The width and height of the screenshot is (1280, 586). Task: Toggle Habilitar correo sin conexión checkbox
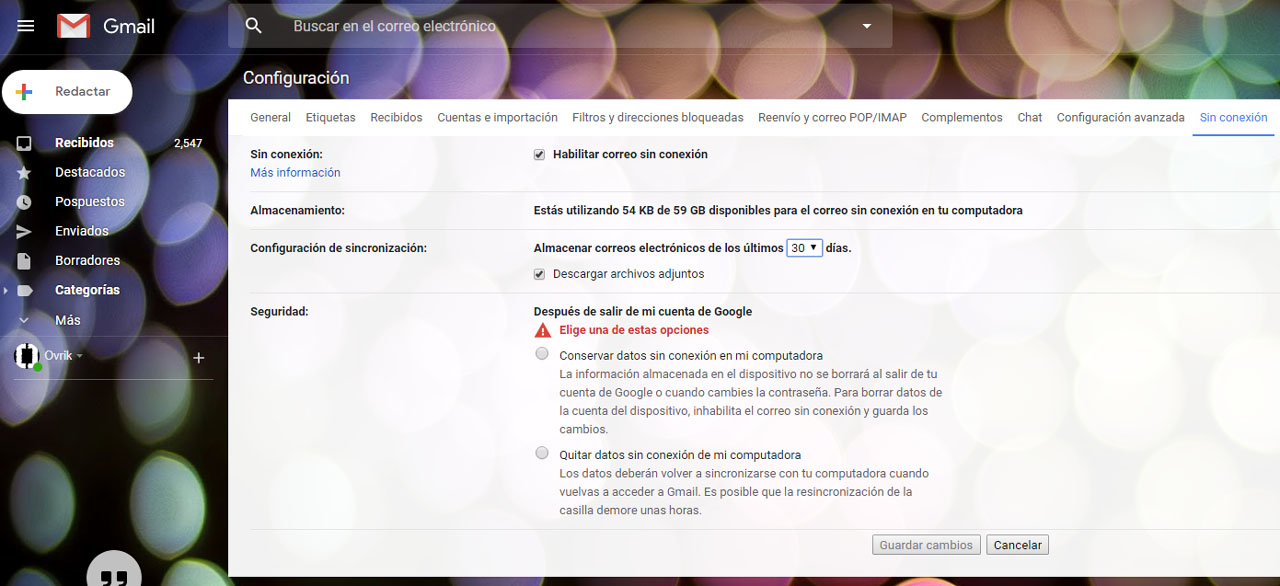pos(539,155)
